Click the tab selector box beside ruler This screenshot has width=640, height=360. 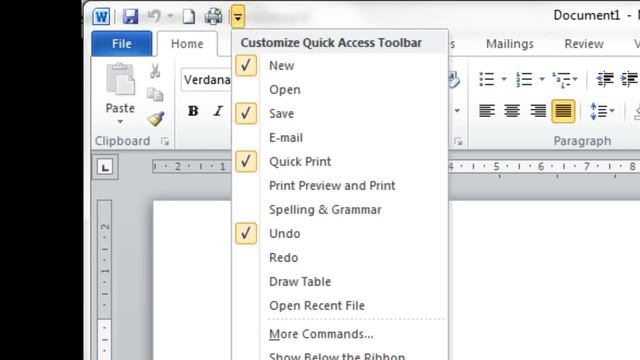[105, 167]
